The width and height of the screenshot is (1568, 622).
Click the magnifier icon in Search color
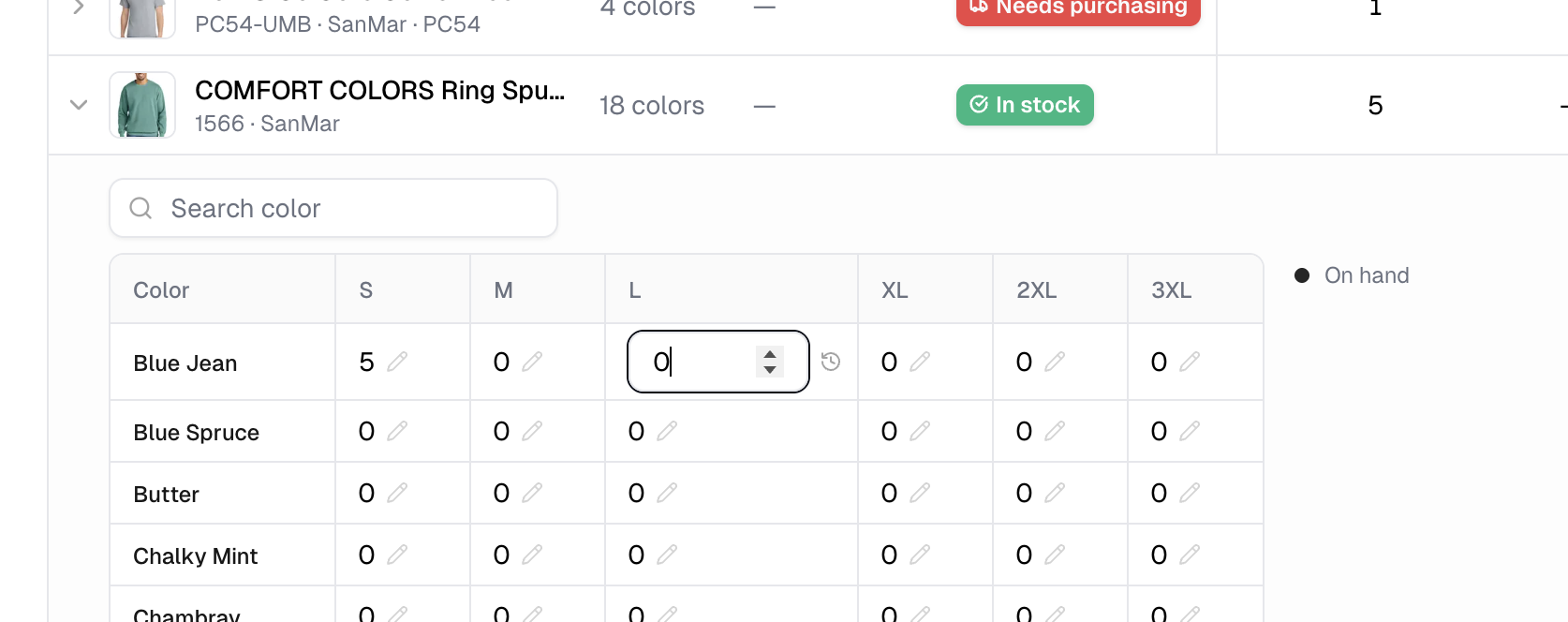(141, 208)
